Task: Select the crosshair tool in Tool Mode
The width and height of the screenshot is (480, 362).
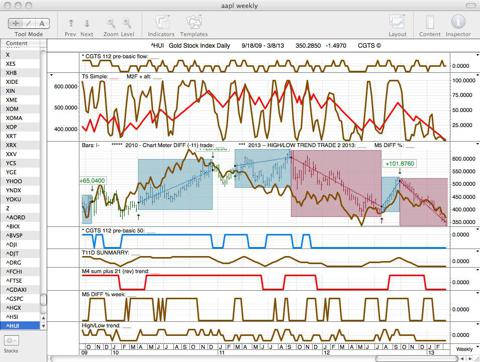Action: pyautogui.click(x=15, y=23)
